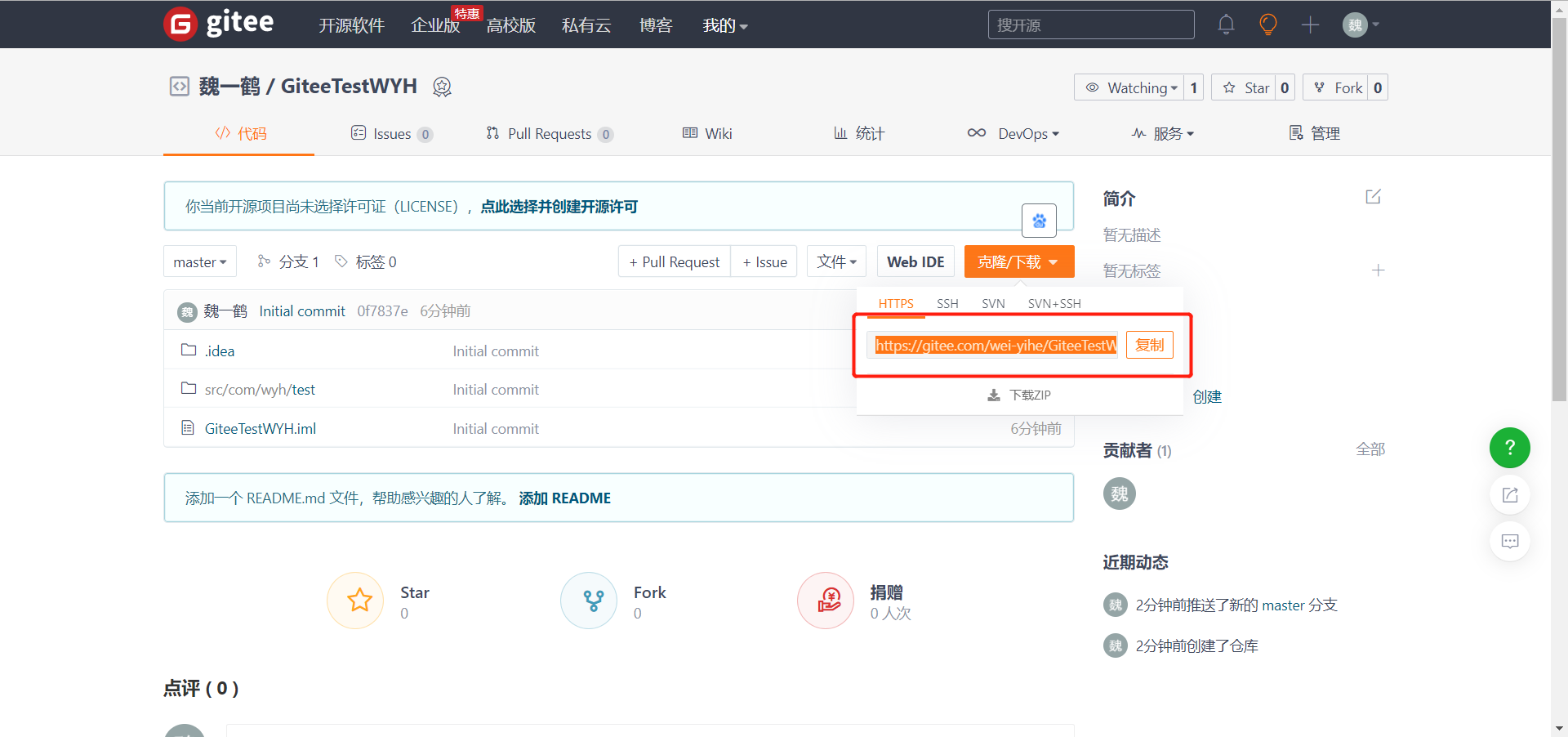This screenshot has height=737, width=1568.
Task: Click the code repository icon before title
Action: [179, 86]
